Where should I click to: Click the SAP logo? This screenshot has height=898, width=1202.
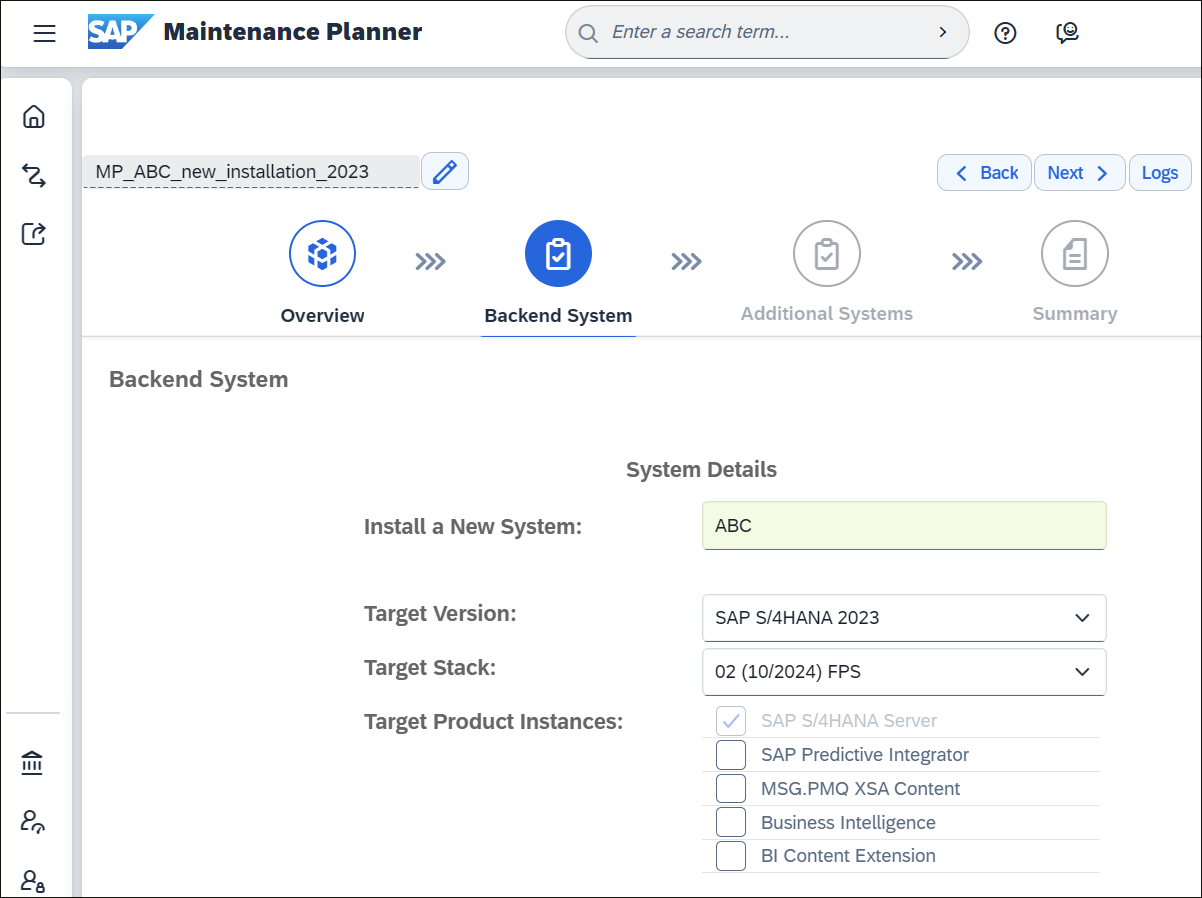click(121, 32)
